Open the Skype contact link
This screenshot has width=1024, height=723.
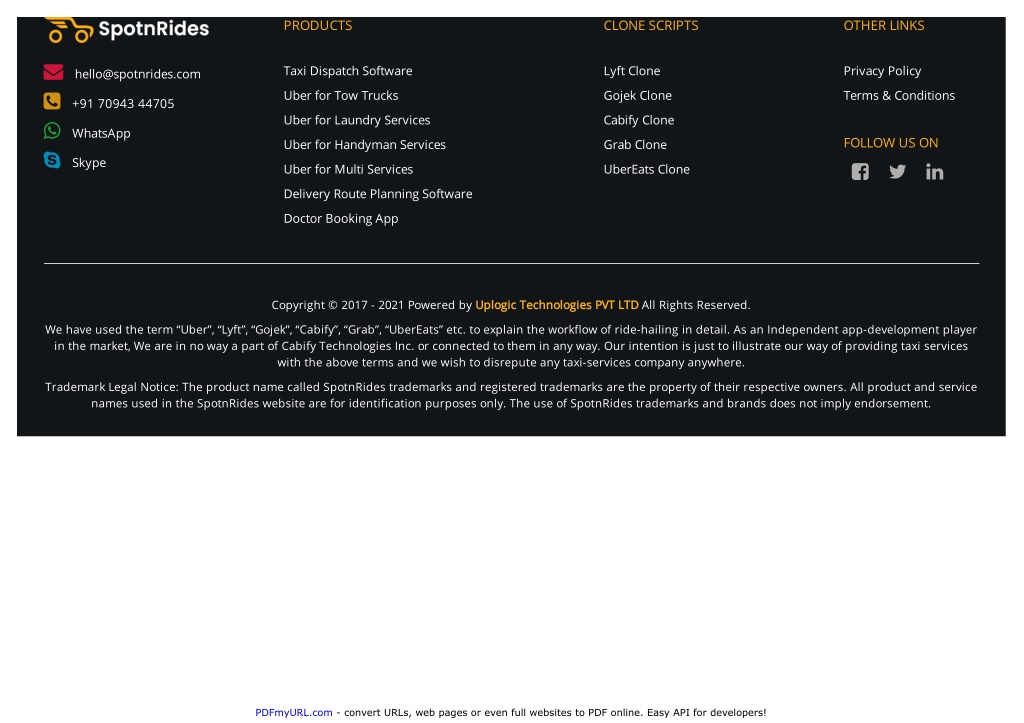tap(89, 163)
